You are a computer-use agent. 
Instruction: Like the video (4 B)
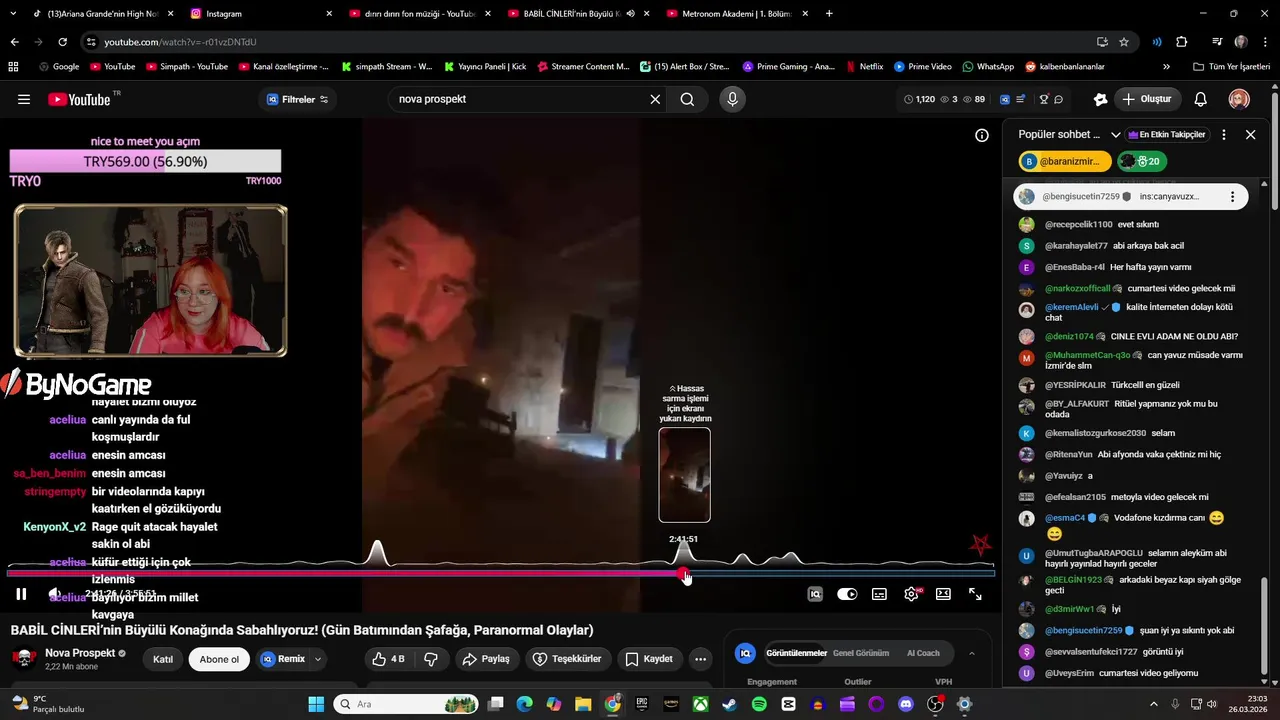pyautogui.click(x=388, y=659)
